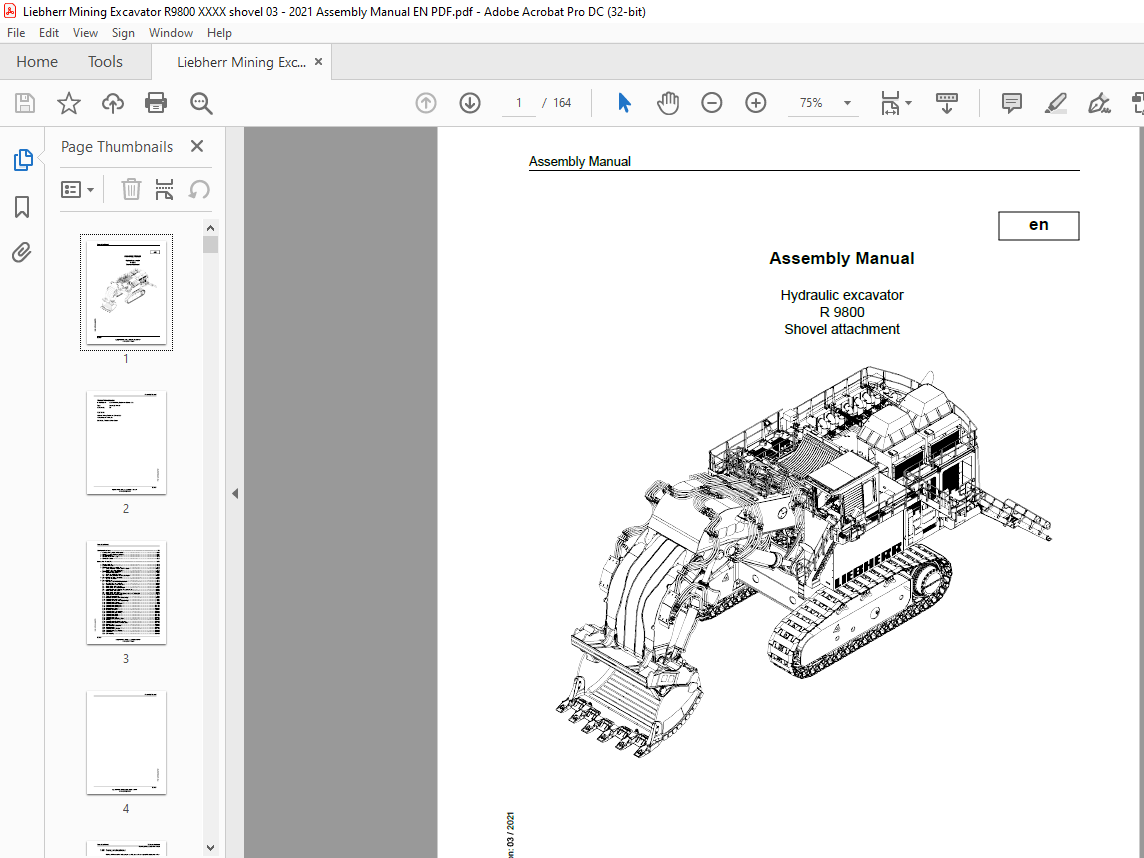Click the 'en' language box on page
Viewport: 1144px width, 858px height.
point(1038,225)
